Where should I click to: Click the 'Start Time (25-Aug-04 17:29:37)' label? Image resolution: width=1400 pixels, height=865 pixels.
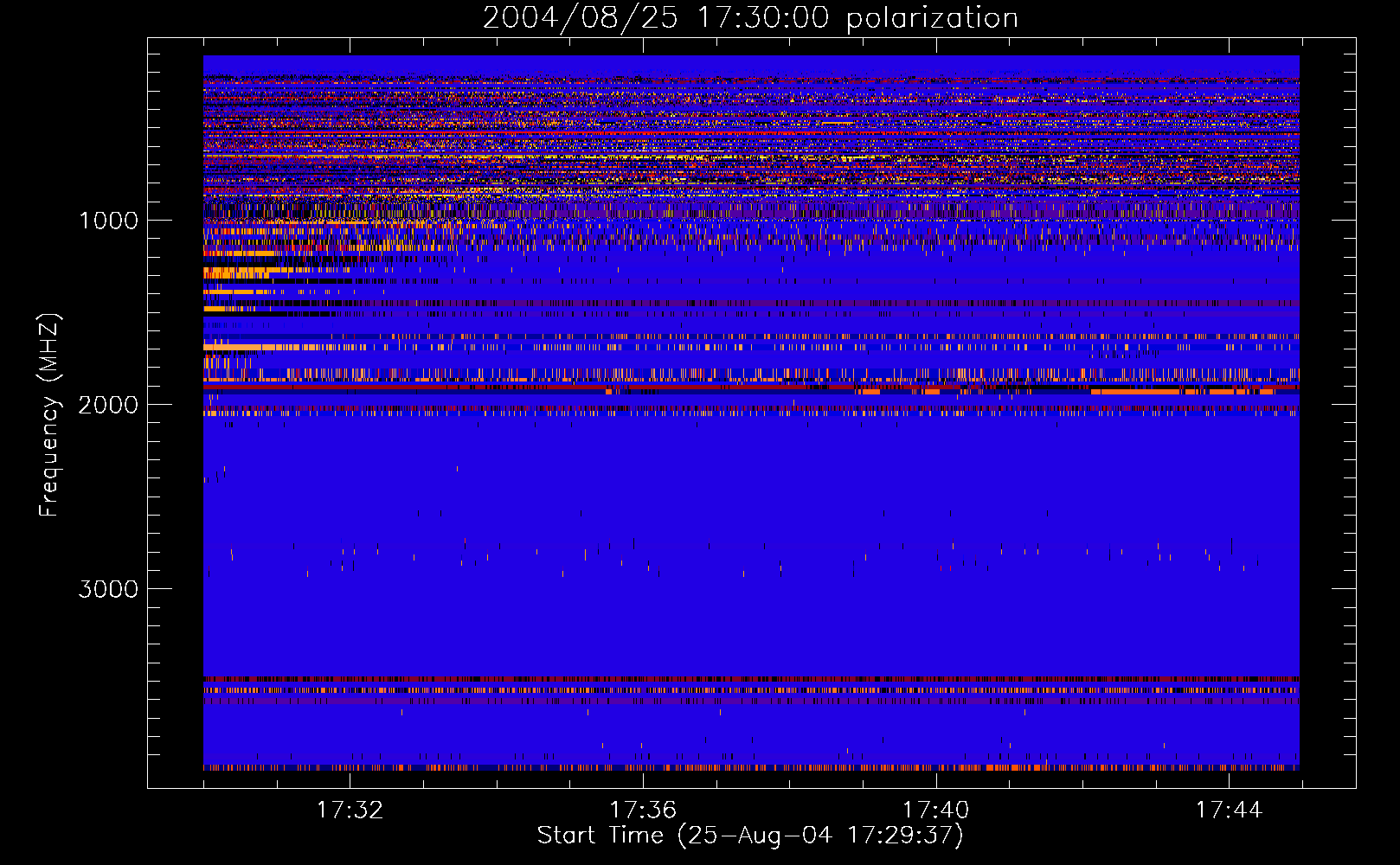pos(750,836)
